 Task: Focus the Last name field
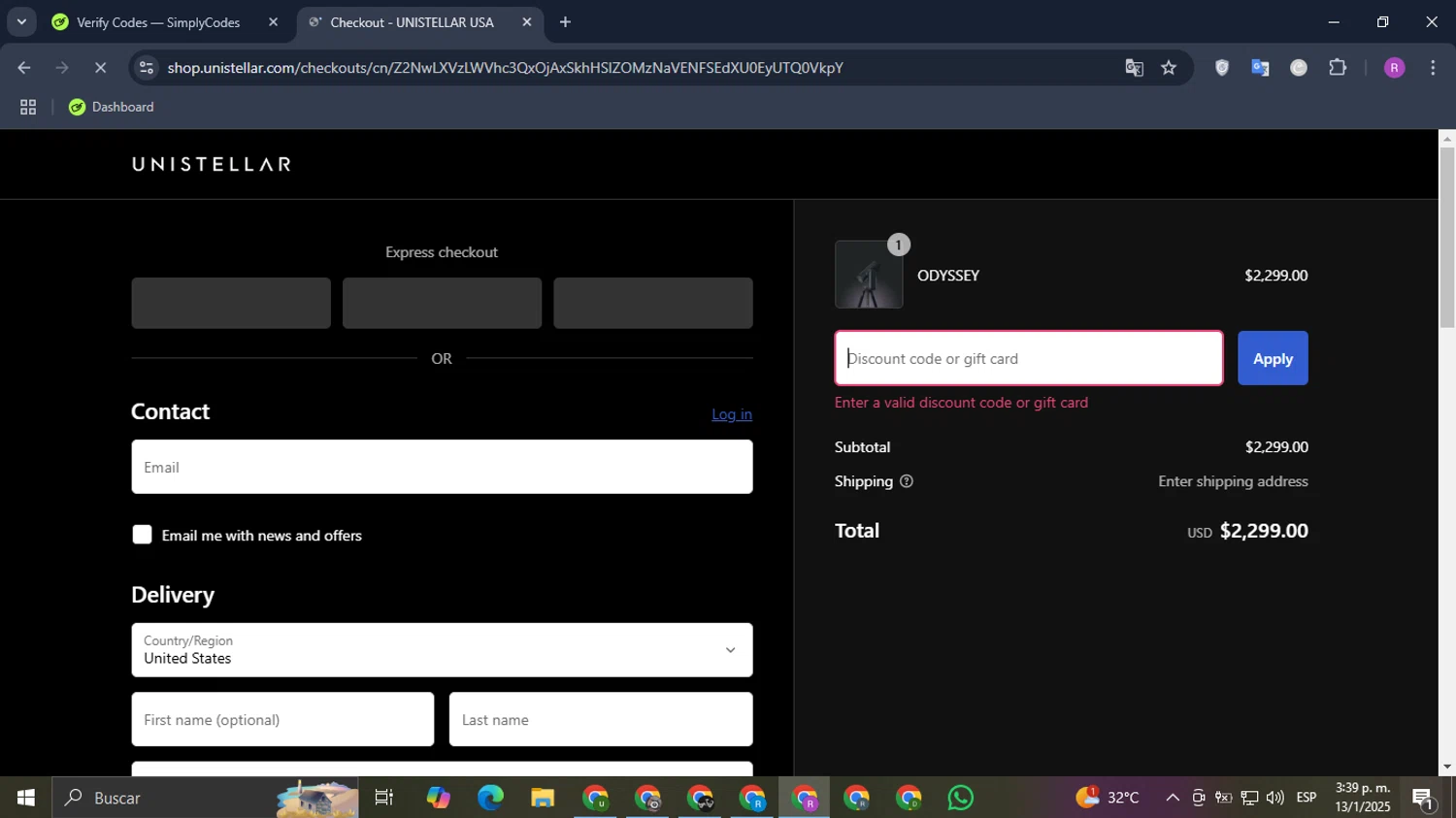coord(601,719)
